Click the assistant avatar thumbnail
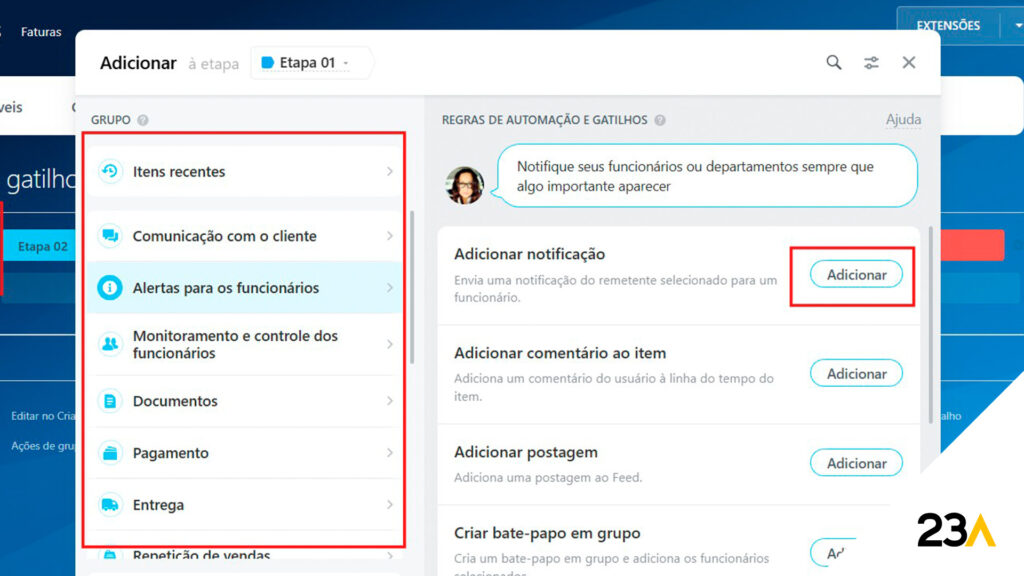The width and height of the screenshot is (1024, 576). [465, 185]
